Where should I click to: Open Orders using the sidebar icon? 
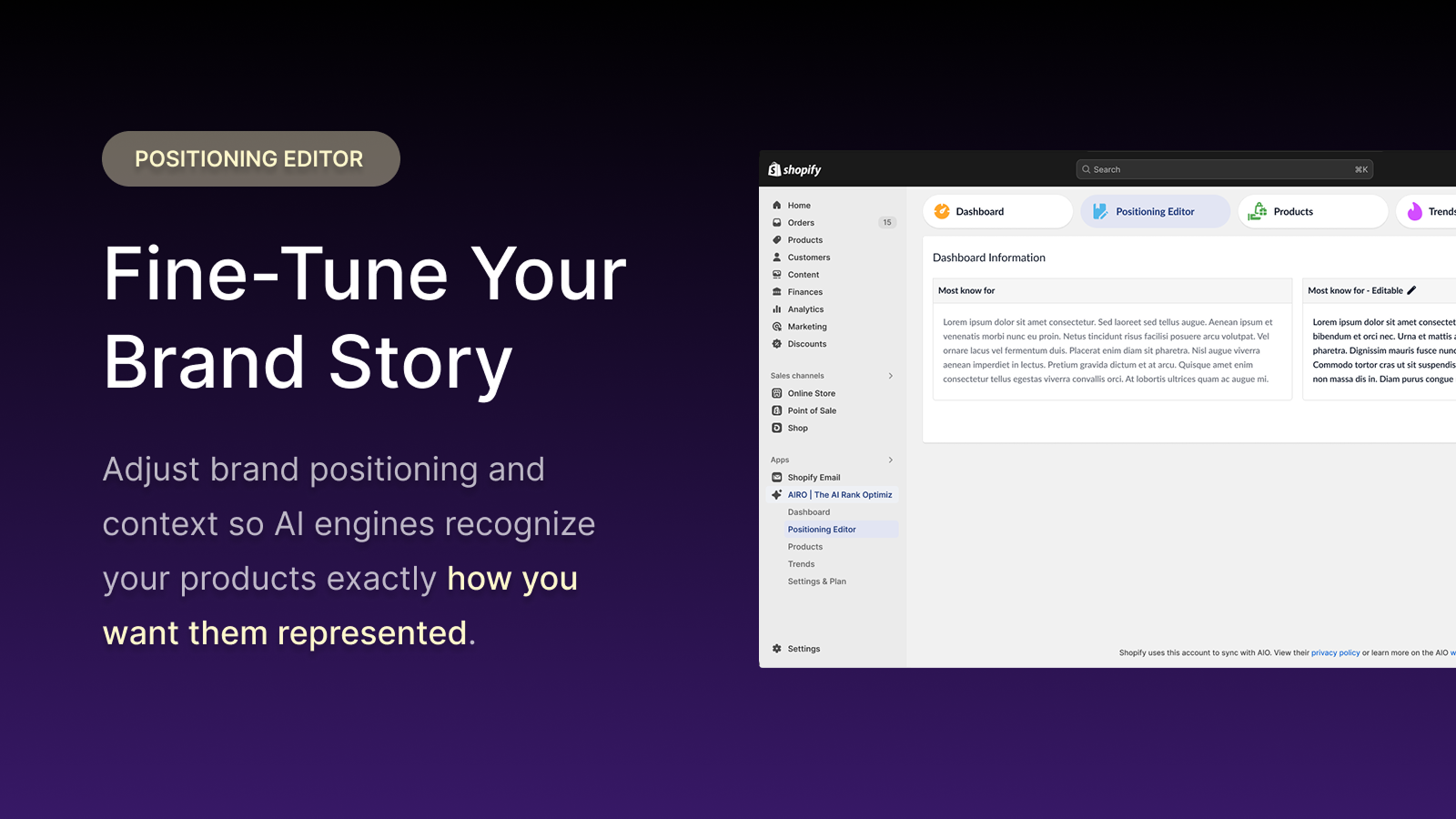(x=776, y=222)
